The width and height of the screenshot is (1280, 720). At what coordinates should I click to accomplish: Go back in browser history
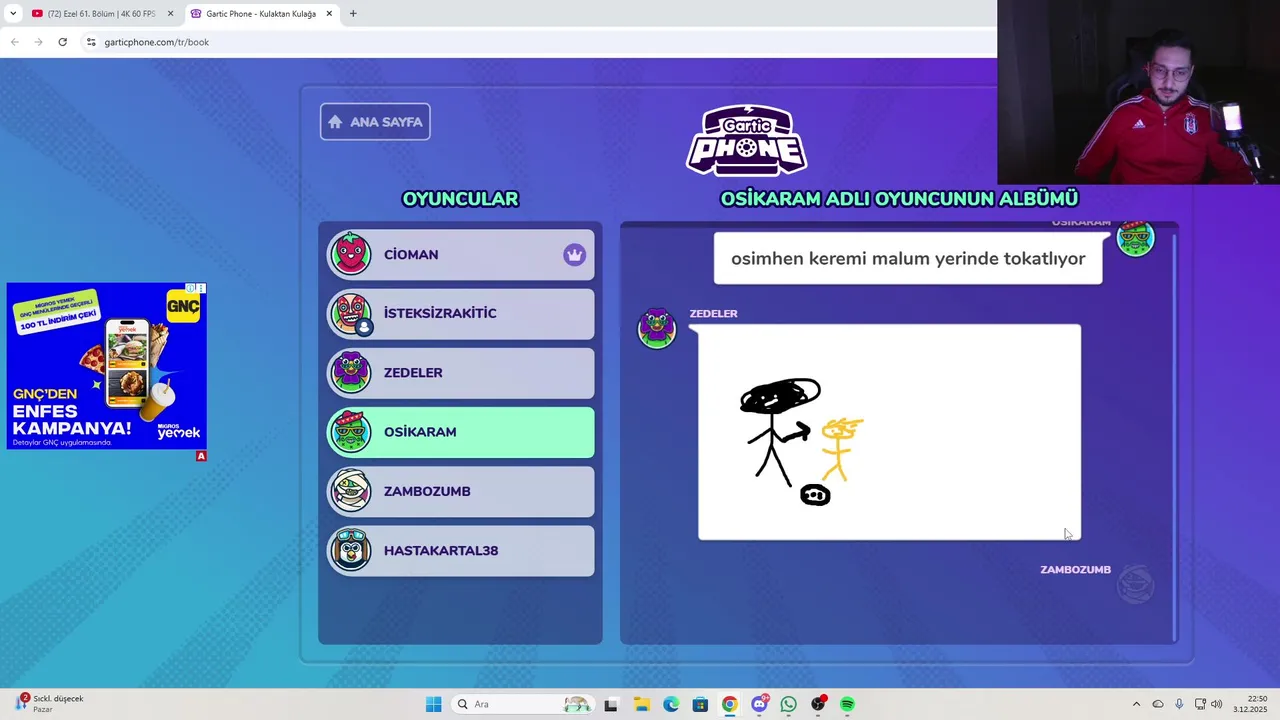[x=14, y=42]
